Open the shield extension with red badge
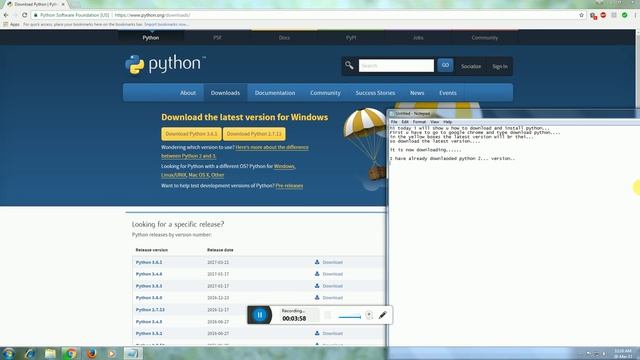The width and height of the screenshot is (640, 360). 593,16
